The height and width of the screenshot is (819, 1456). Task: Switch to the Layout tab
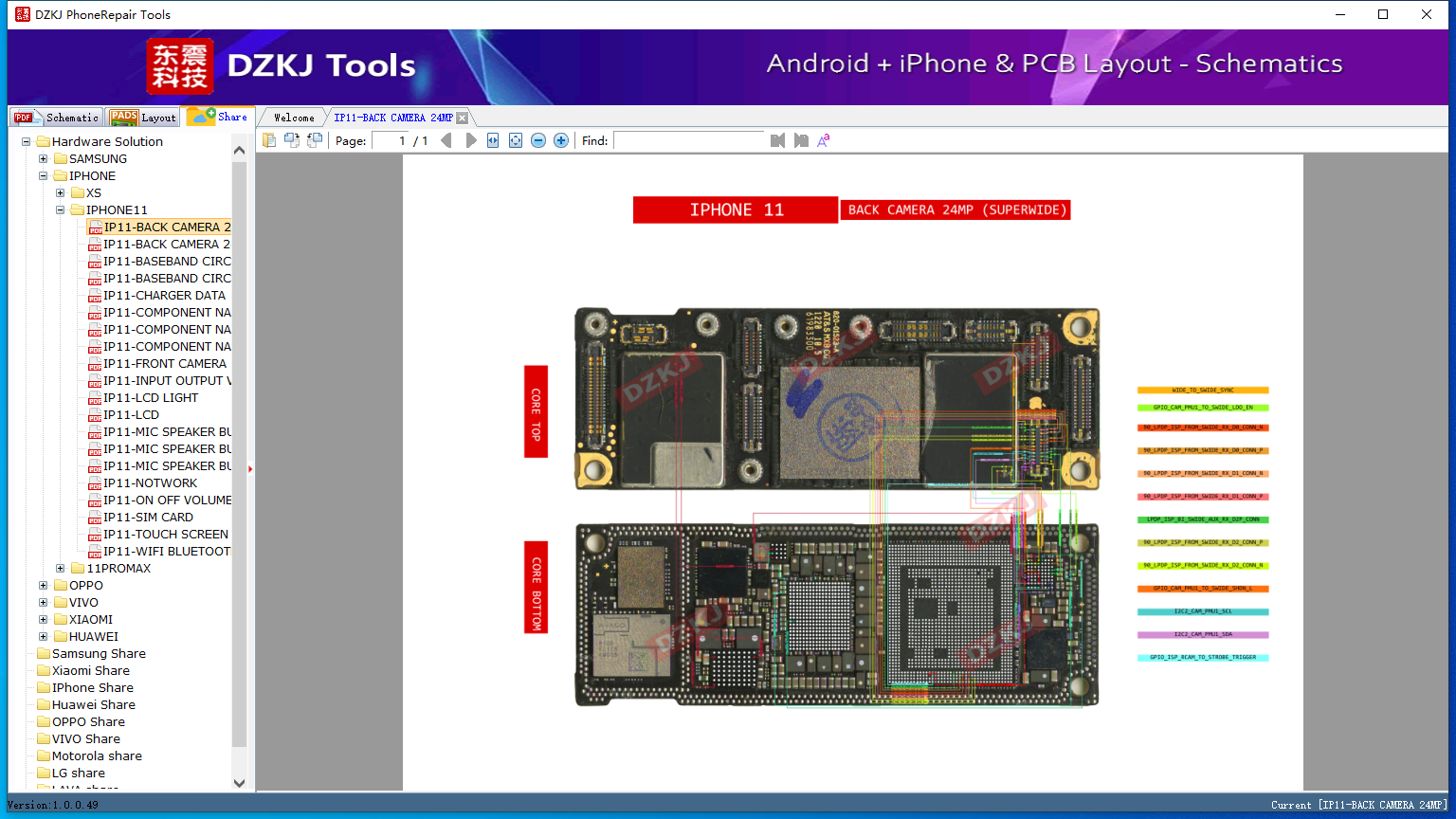(143, 118)
